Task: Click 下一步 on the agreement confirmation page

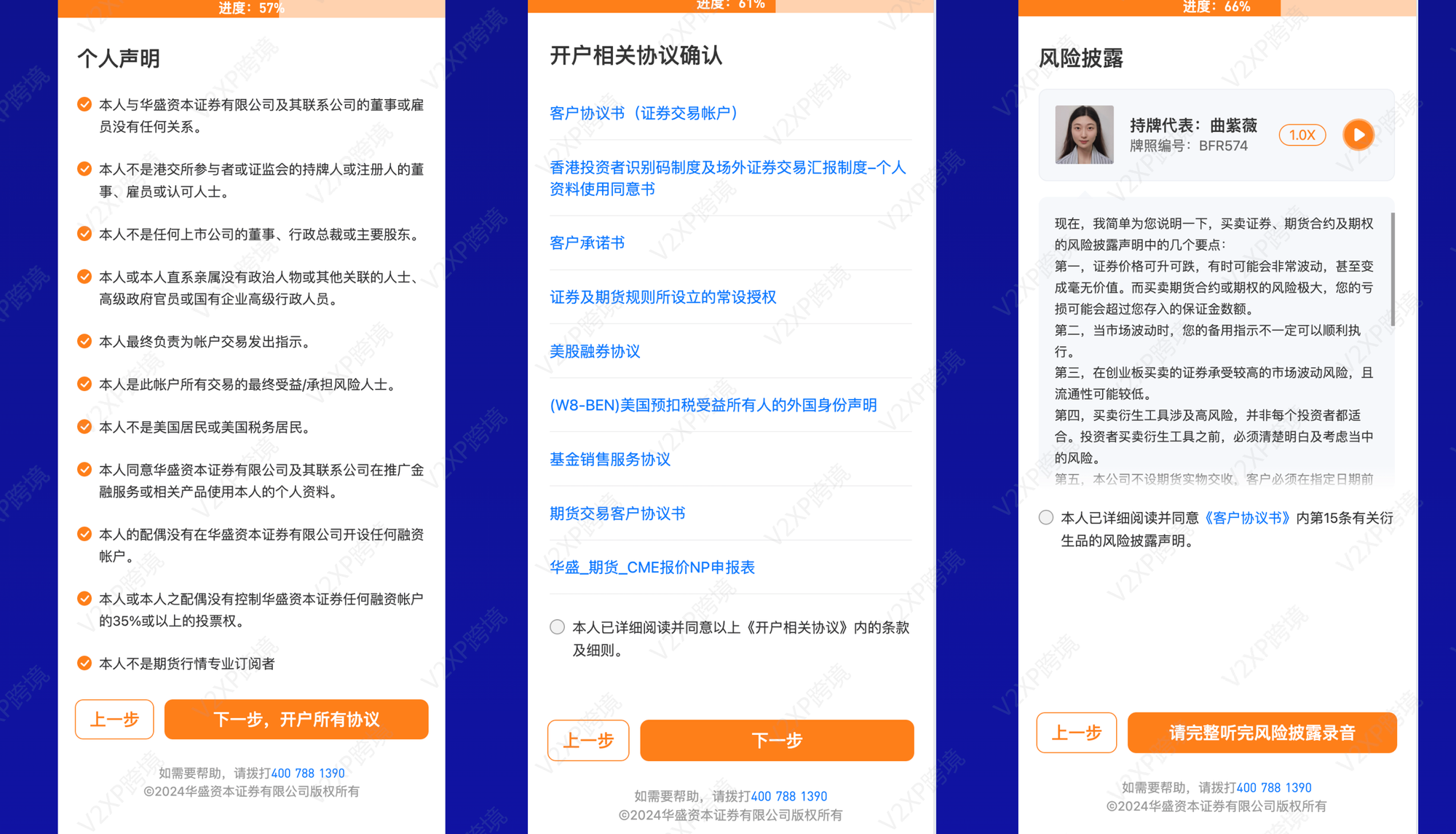Action: [777, 740]
